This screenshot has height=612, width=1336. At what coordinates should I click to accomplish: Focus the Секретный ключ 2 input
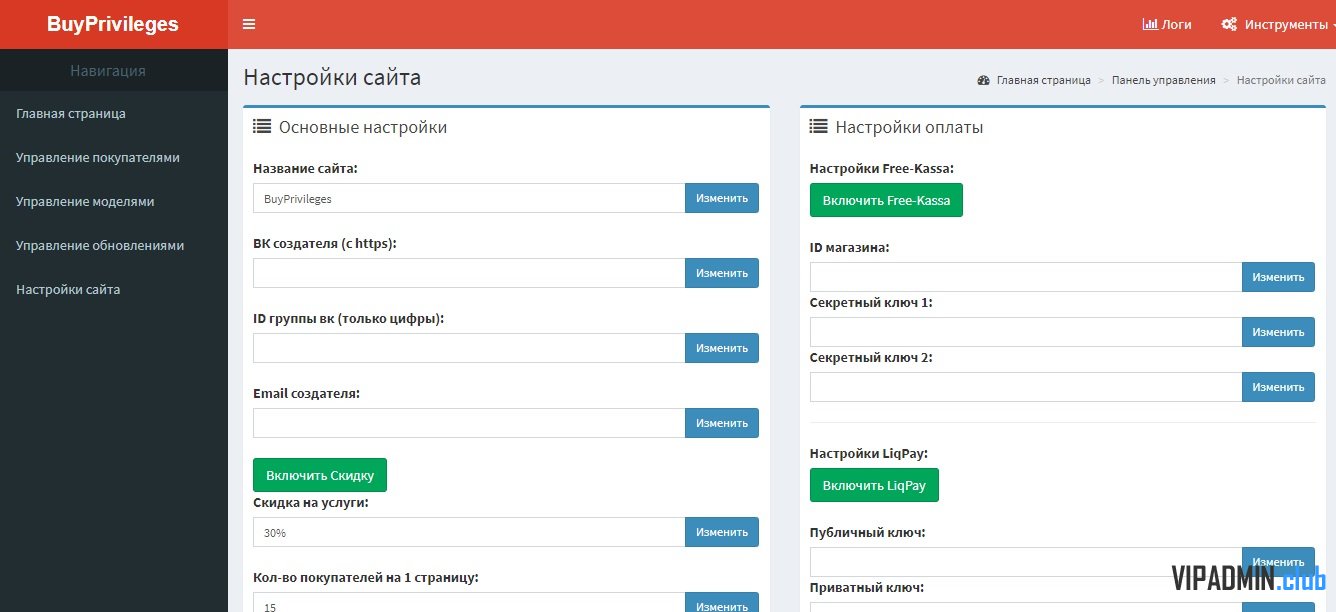point(1026,387)
